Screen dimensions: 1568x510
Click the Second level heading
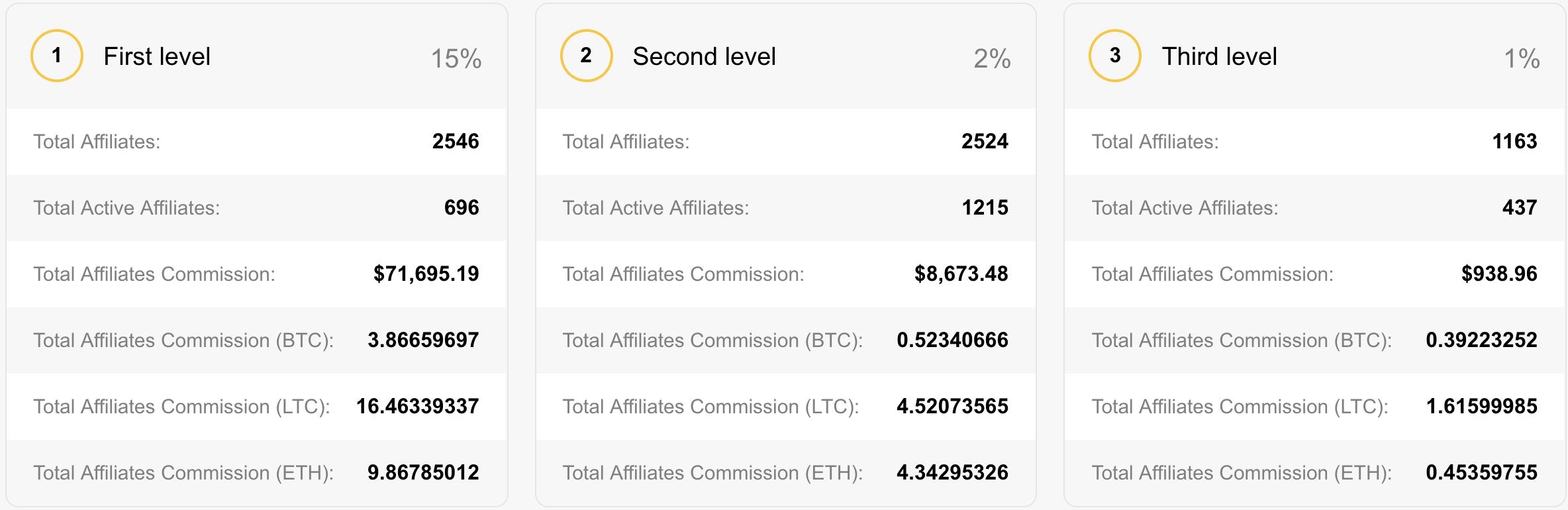[704, 56]
